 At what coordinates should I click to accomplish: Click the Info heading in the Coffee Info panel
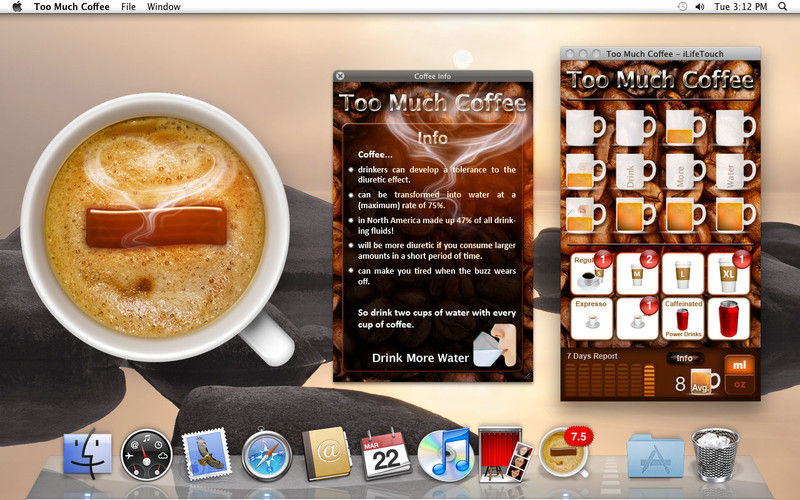433,138
